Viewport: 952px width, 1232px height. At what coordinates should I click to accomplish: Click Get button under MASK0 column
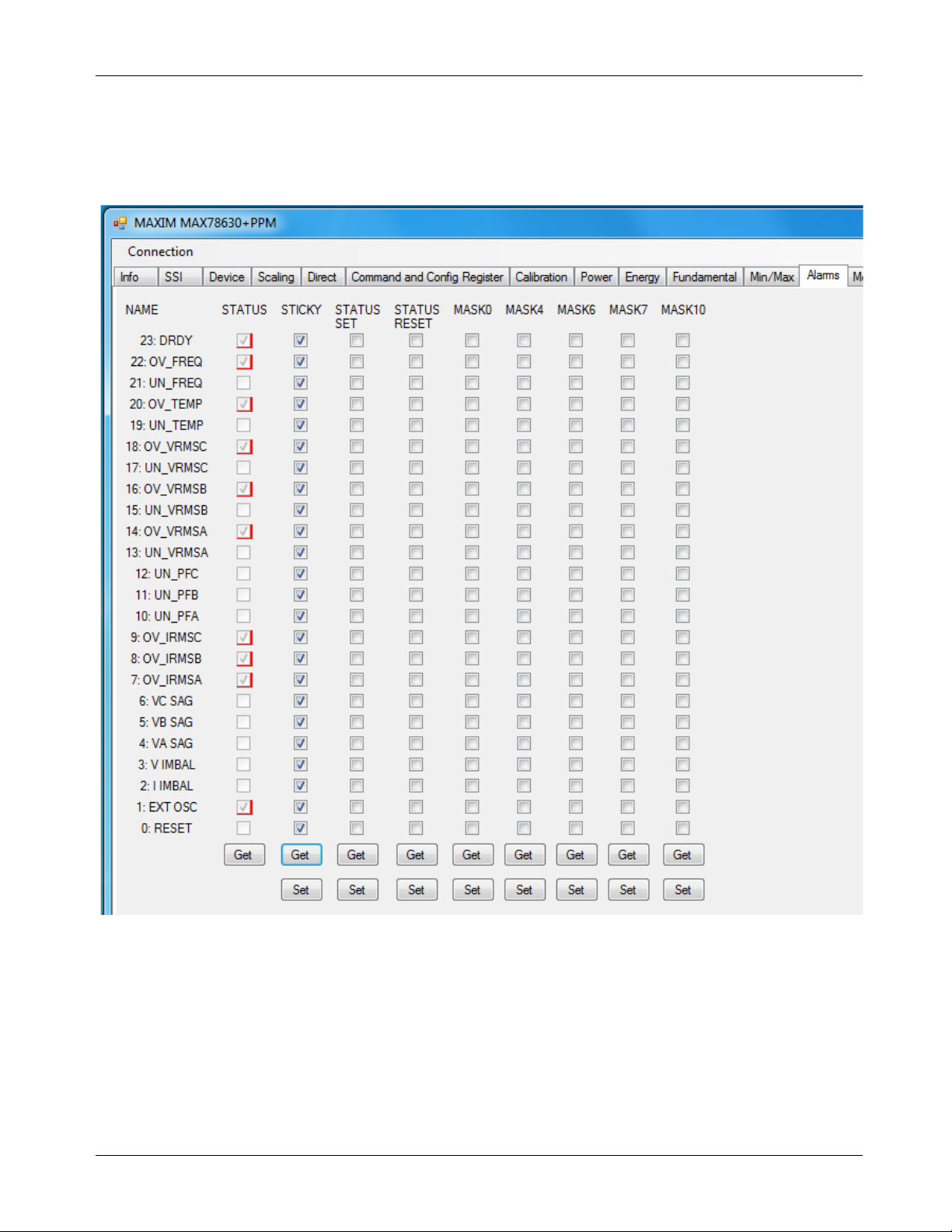473,855
